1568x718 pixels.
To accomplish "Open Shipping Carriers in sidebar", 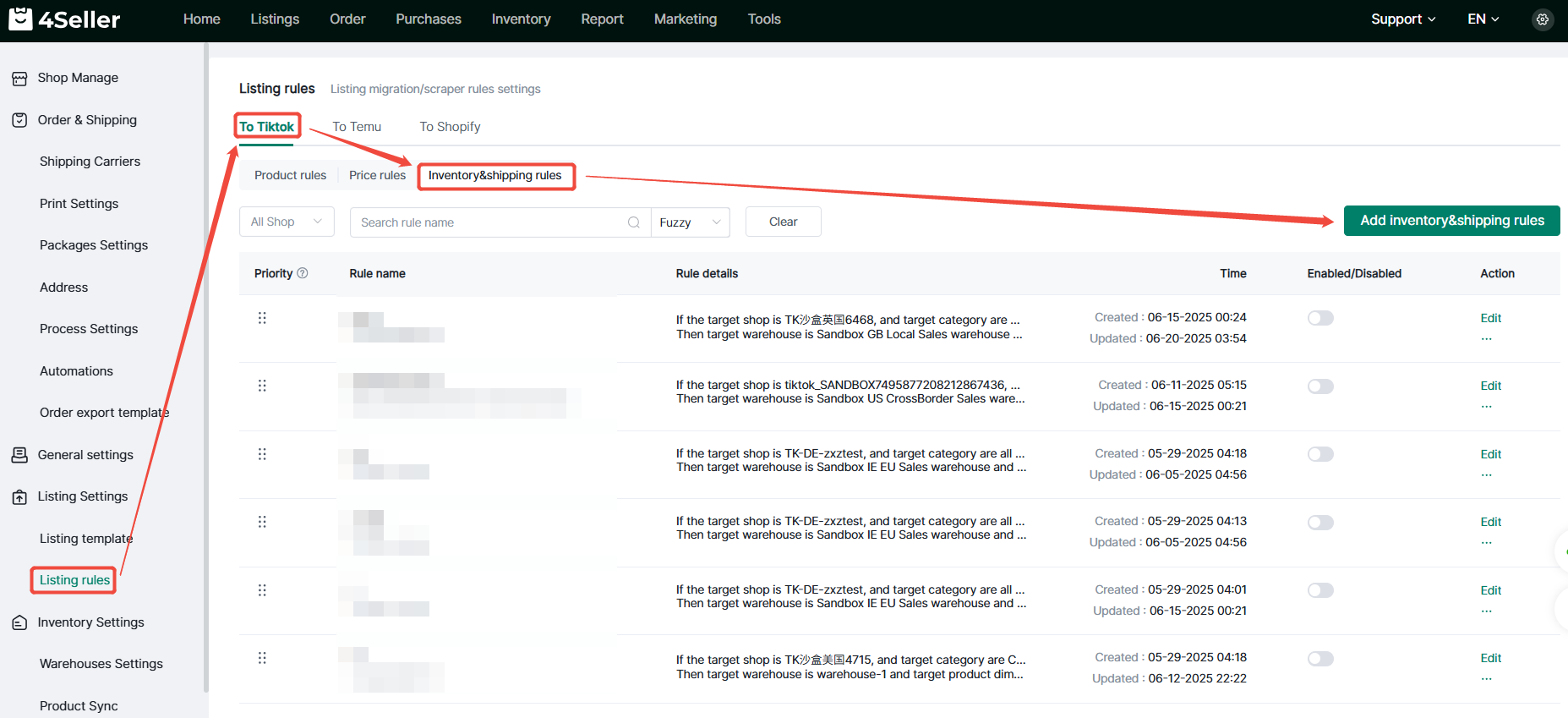I will [x=90, y=162].
